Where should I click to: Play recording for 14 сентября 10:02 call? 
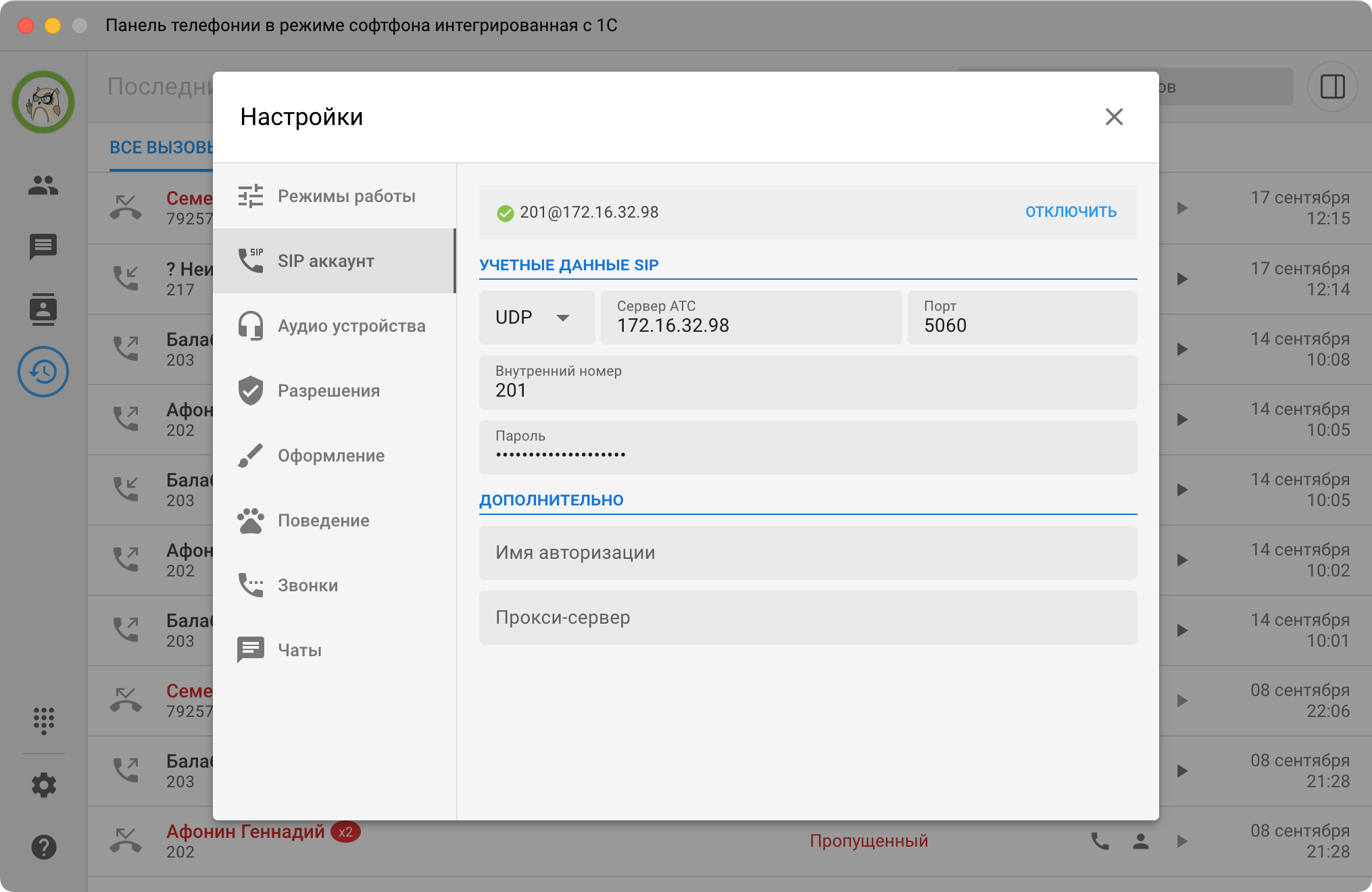pyautogui.click(x=1182, y=560)
